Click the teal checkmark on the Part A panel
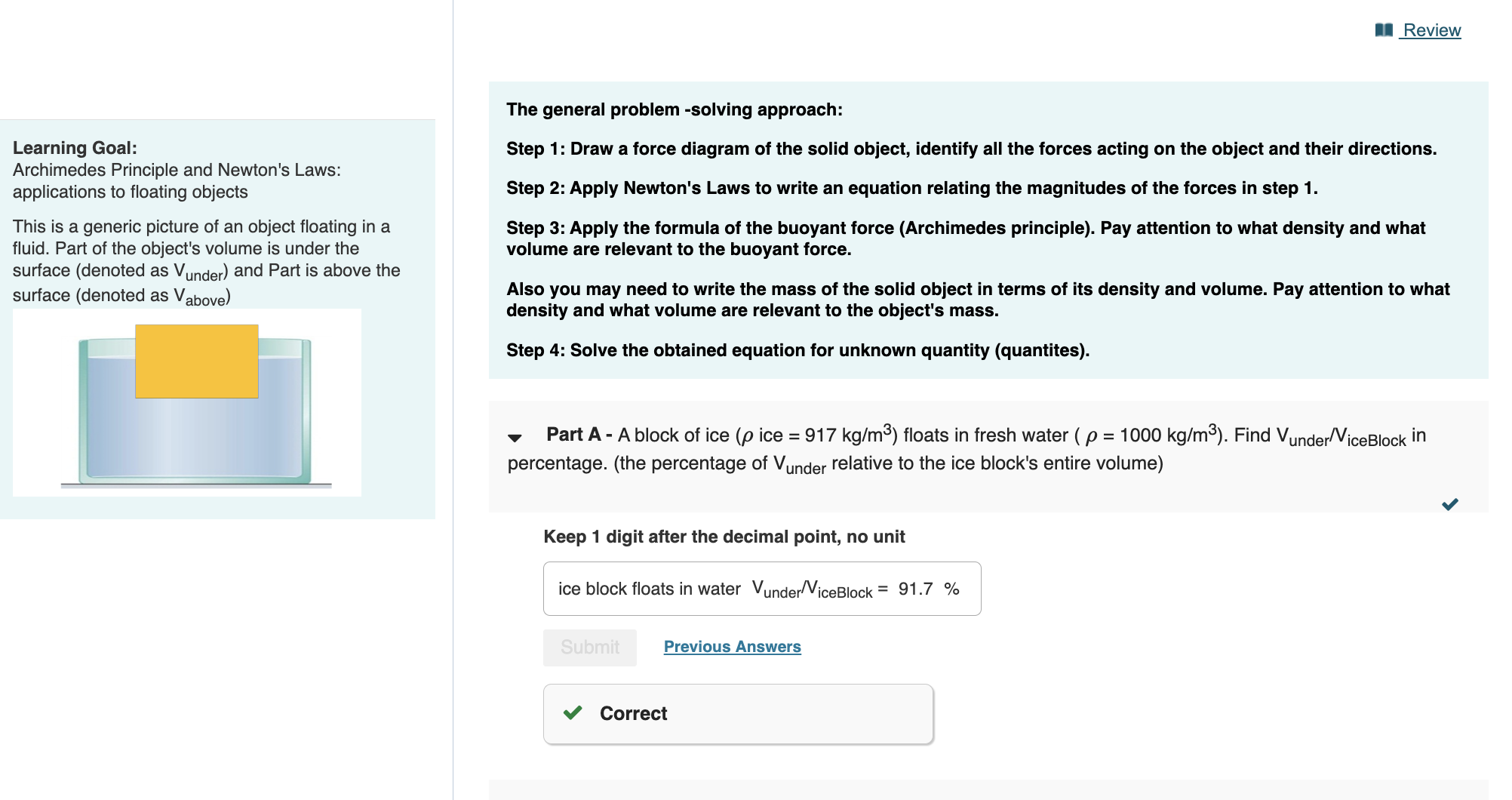The image size is (1512, 800). 1450,504
